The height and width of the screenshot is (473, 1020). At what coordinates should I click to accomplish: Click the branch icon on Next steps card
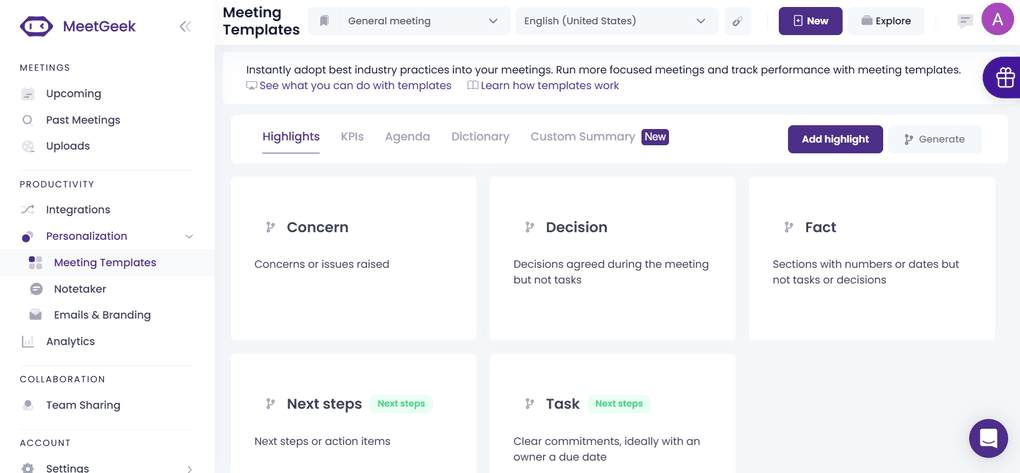[x=271, y=404]
